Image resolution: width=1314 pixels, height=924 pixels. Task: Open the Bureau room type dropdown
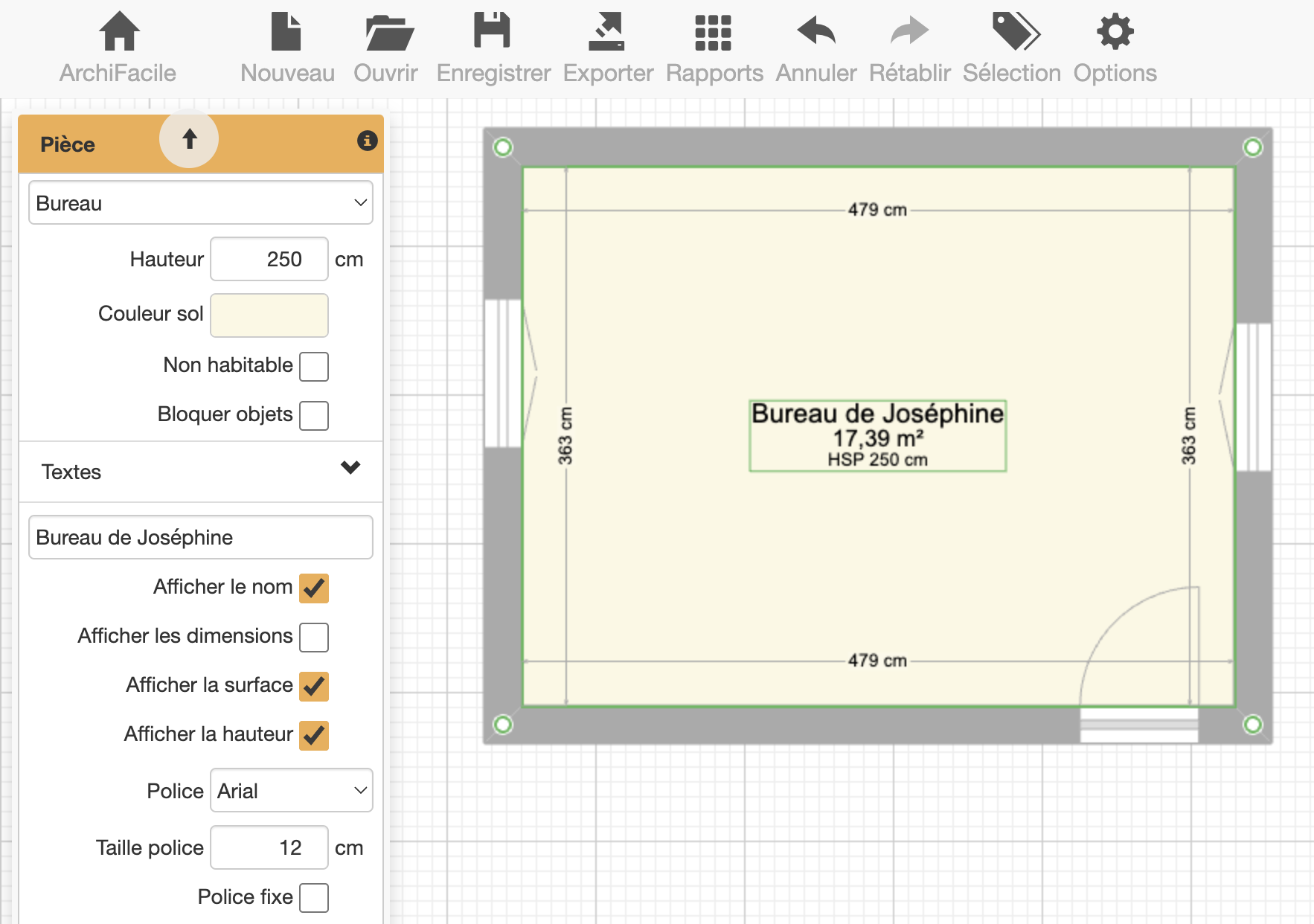click(201, 203)
